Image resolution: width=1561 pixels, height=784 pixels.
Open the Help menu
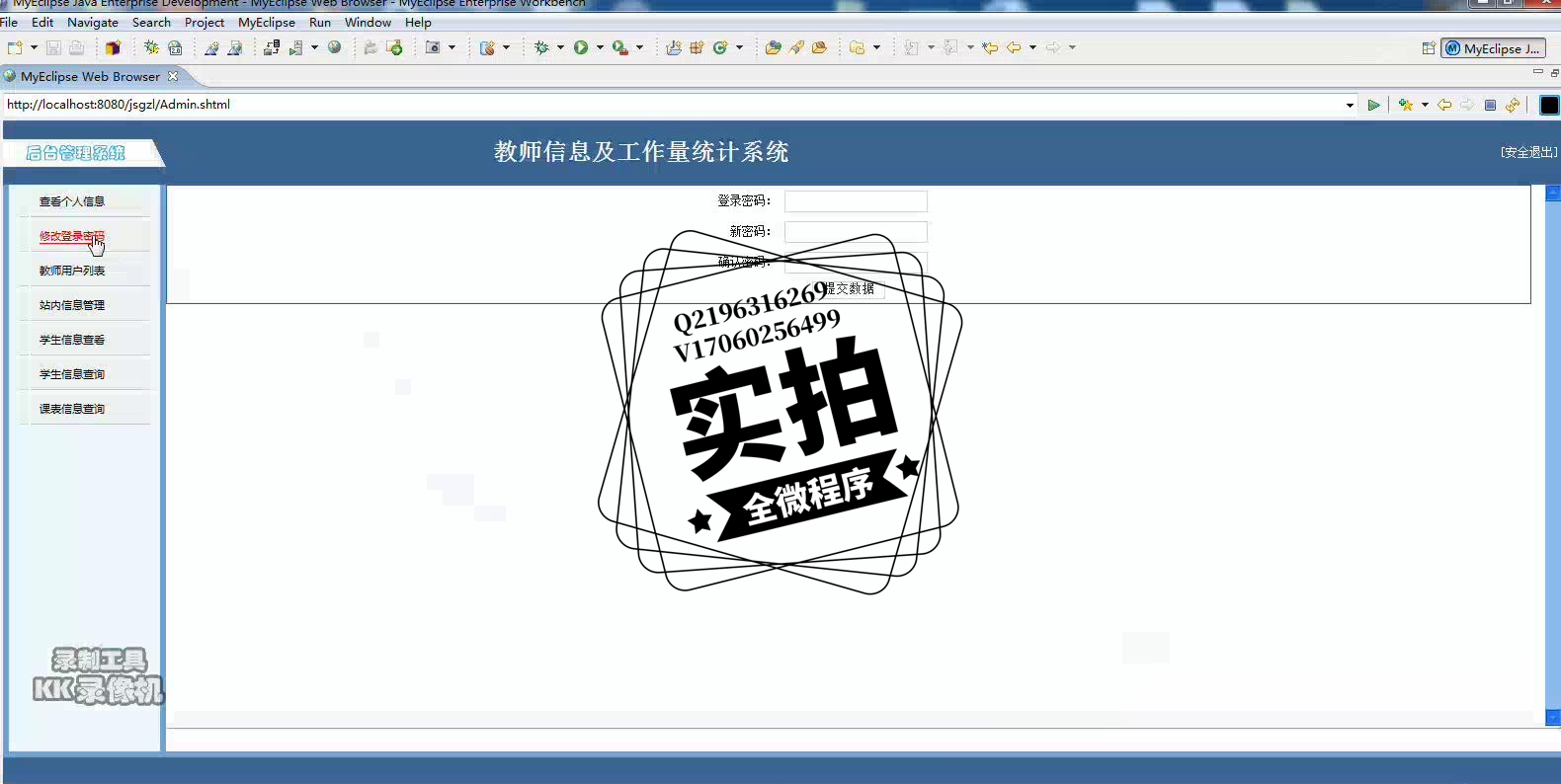418,22
